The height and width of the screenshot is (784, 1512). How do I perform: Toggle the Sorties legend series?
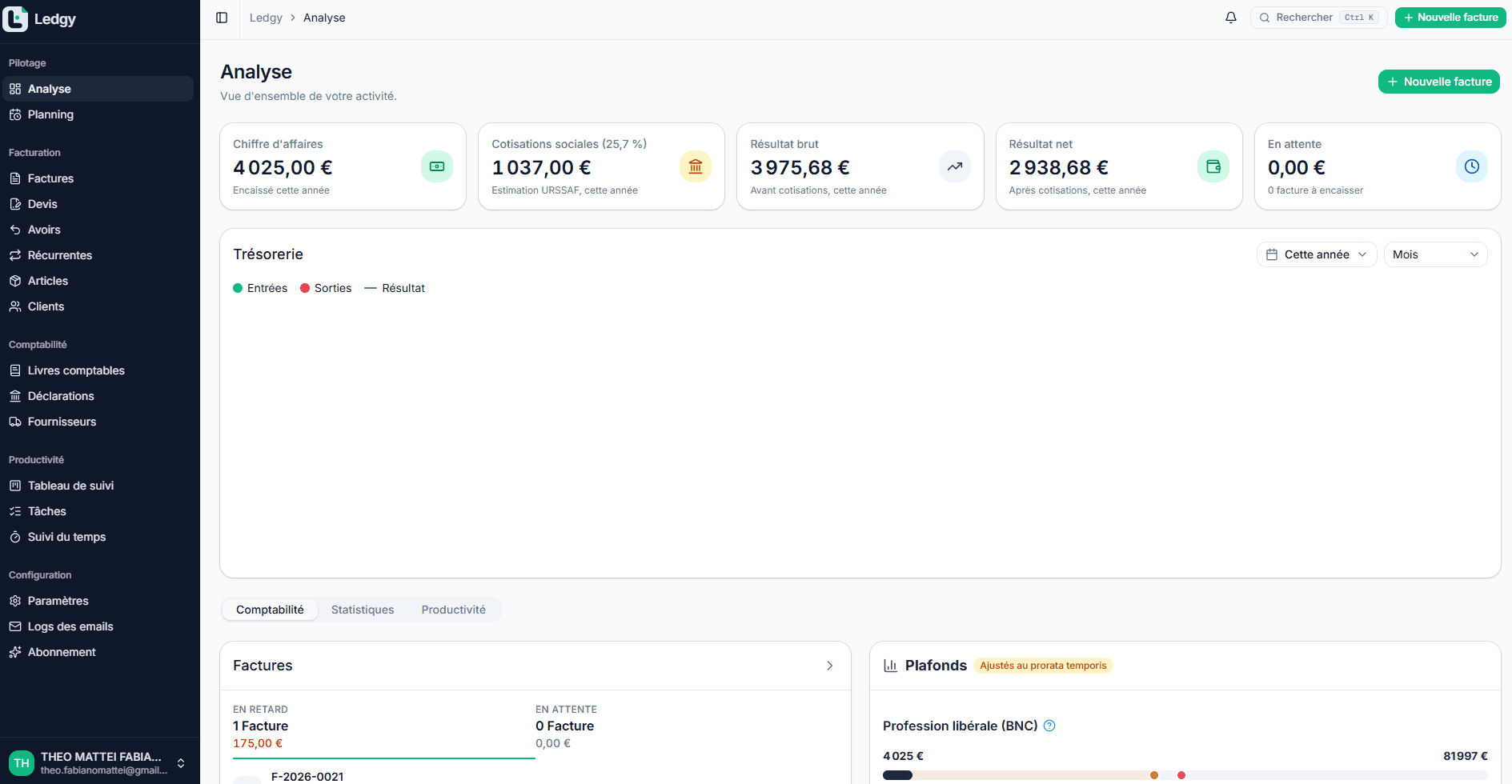click(326, 288)
